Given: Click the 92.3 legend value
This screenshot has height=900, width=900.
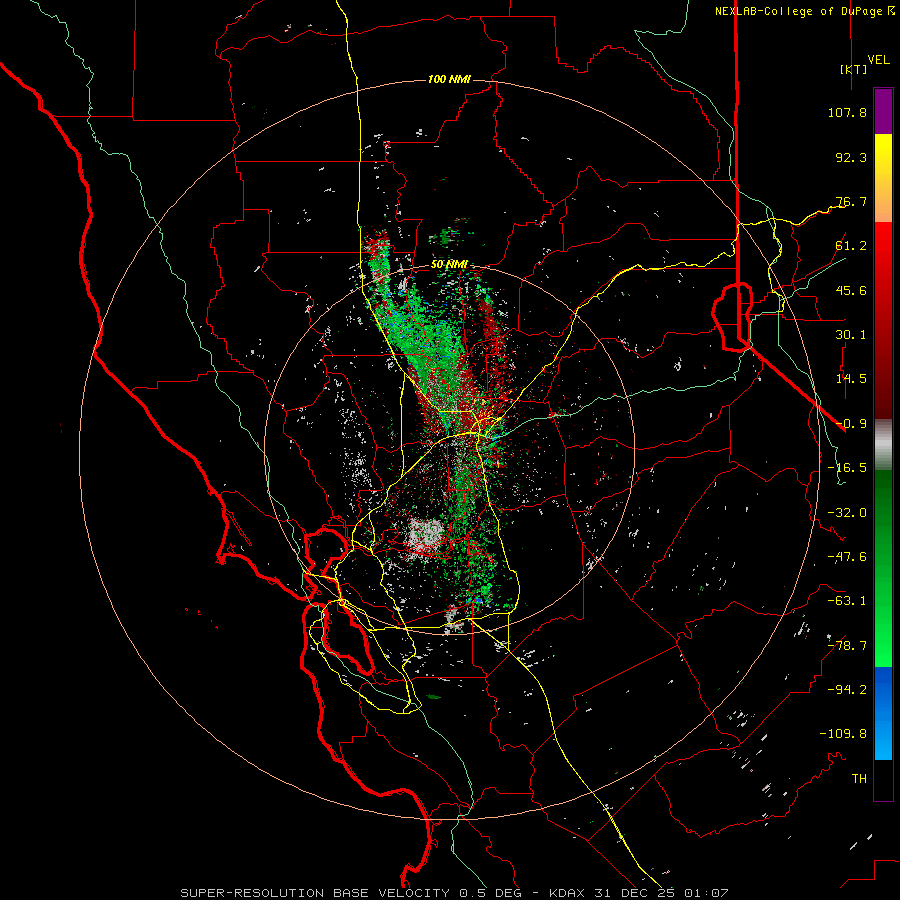Looking at the screenshot, I should [x=851, y=157].
